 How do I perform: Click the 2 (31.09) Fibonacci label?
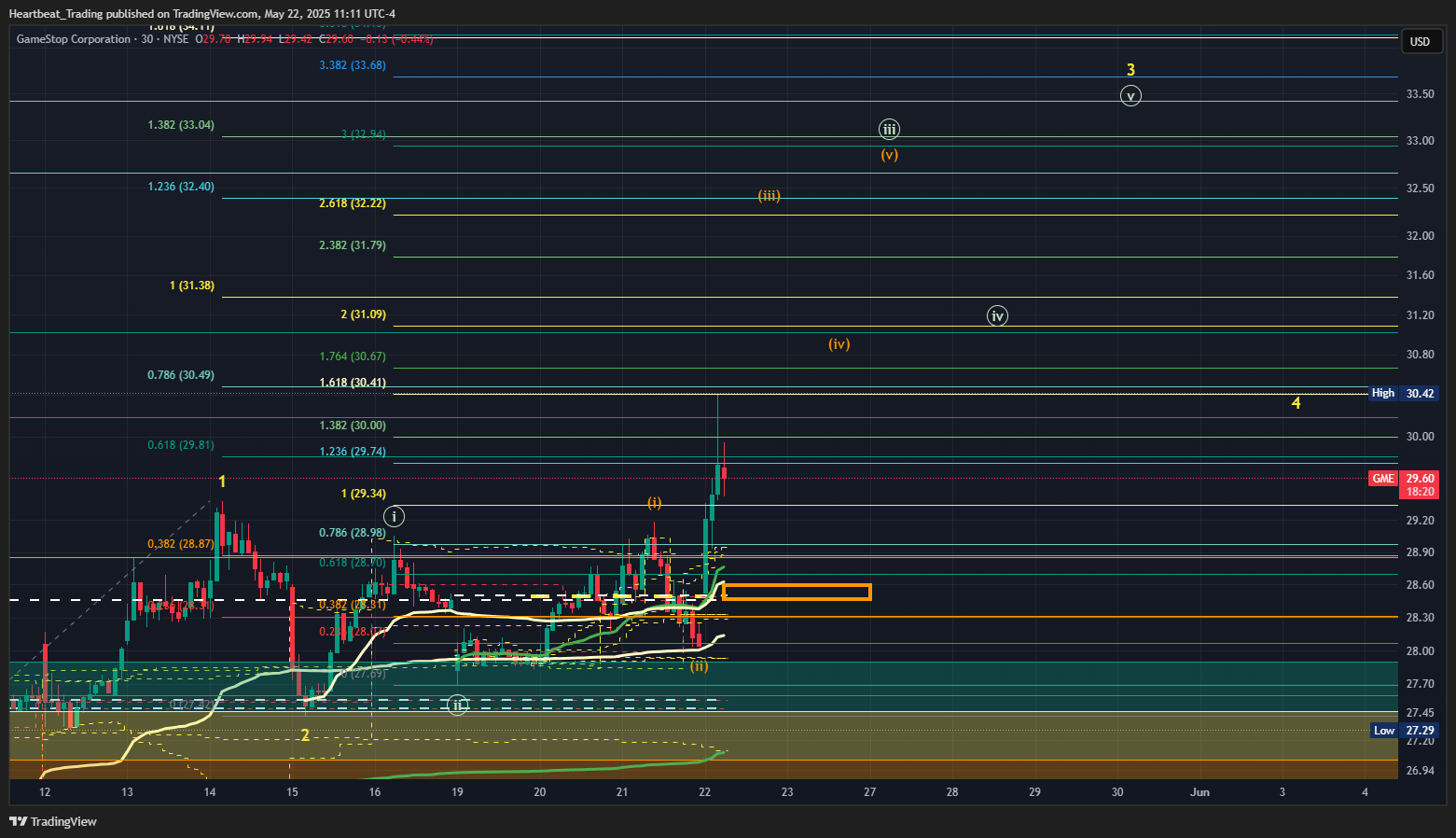[364, 314]
